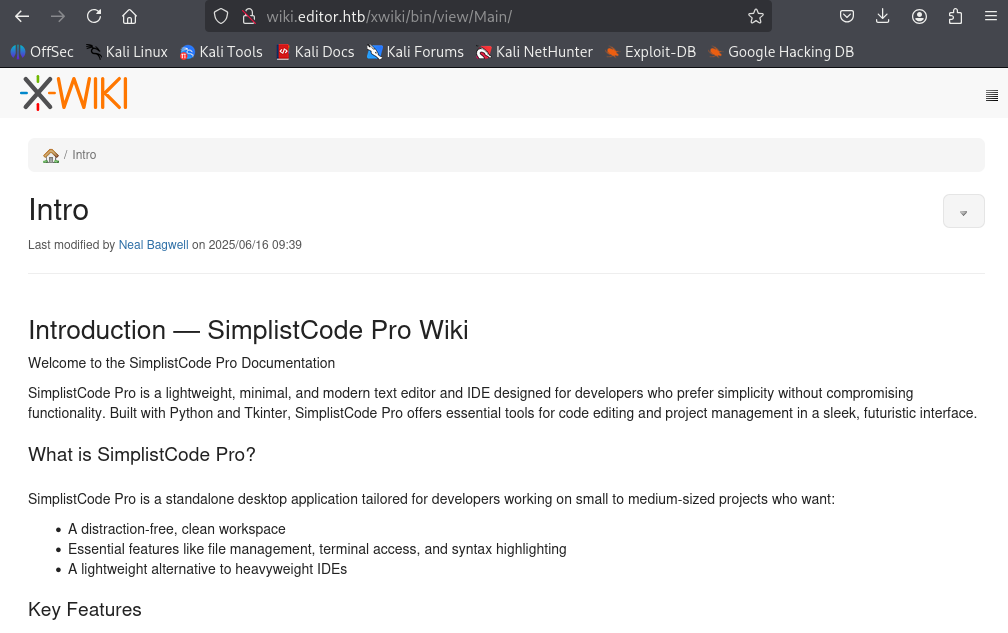The height and width of the screenshot is (633, 1008).
Task: Open the Neal Bagwell author link
Action: [x=153, y=245]
